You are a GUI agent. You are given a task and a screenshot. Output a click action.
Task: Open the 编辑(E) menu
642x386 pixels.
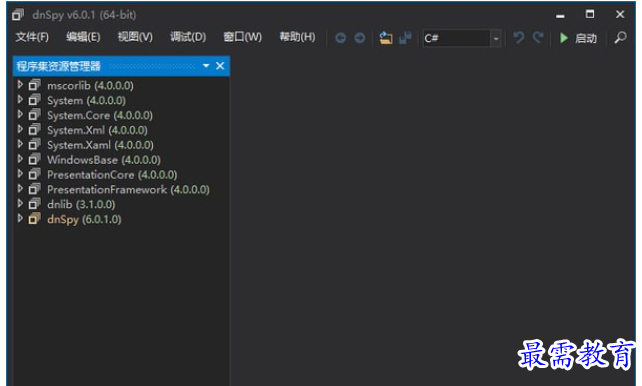point(83,37)
